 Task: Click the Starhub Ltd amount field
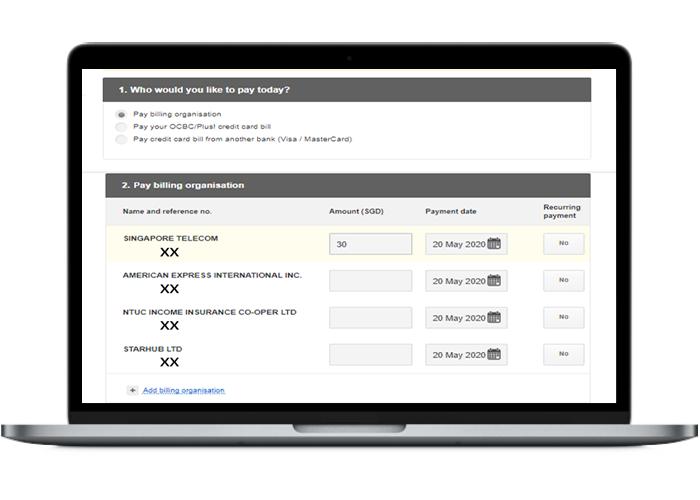click(x=371, y=355)
